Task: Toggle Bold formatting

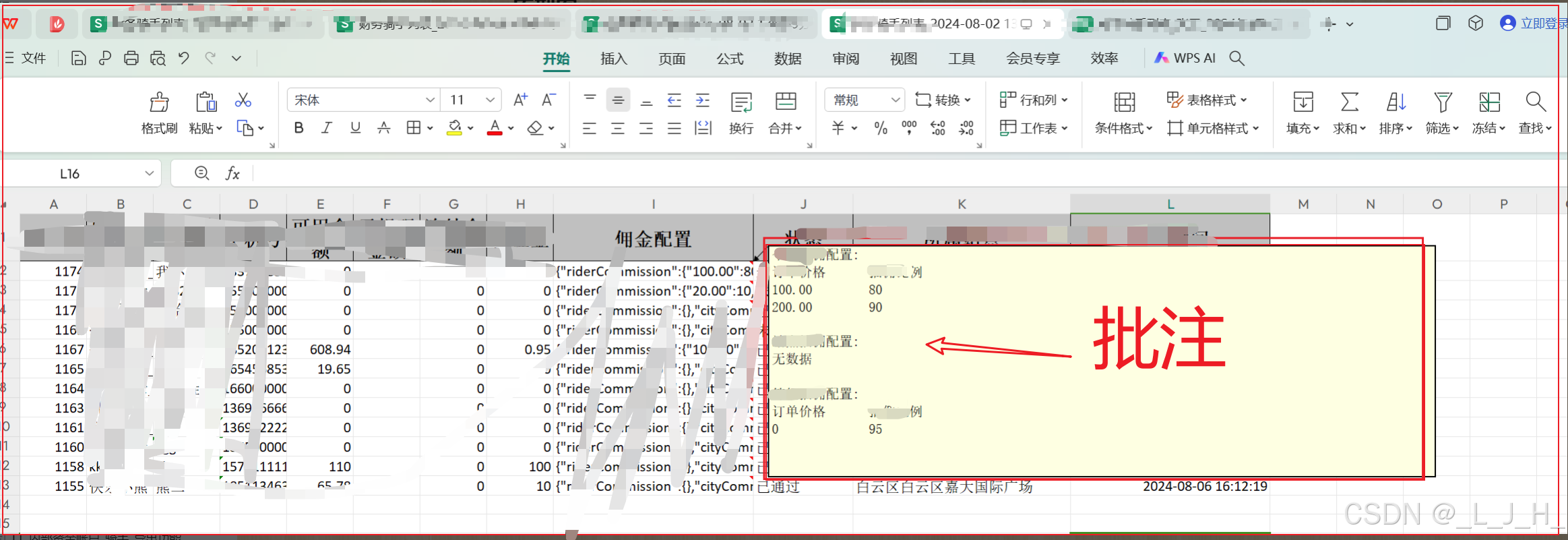Action: (299, 127)
